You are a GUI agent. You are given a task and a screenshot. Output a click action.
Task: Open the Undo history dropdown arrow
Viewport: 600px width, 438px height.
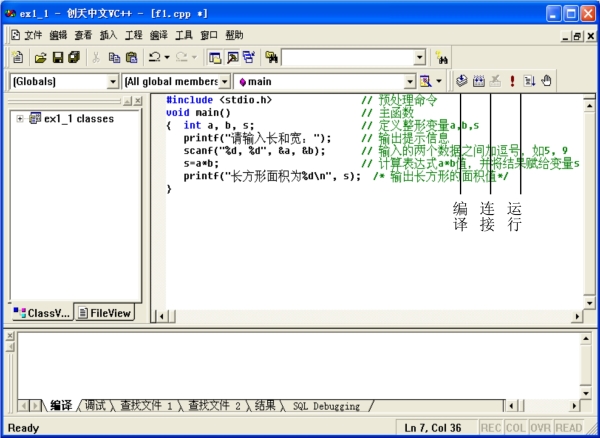(x=167, y=58)
